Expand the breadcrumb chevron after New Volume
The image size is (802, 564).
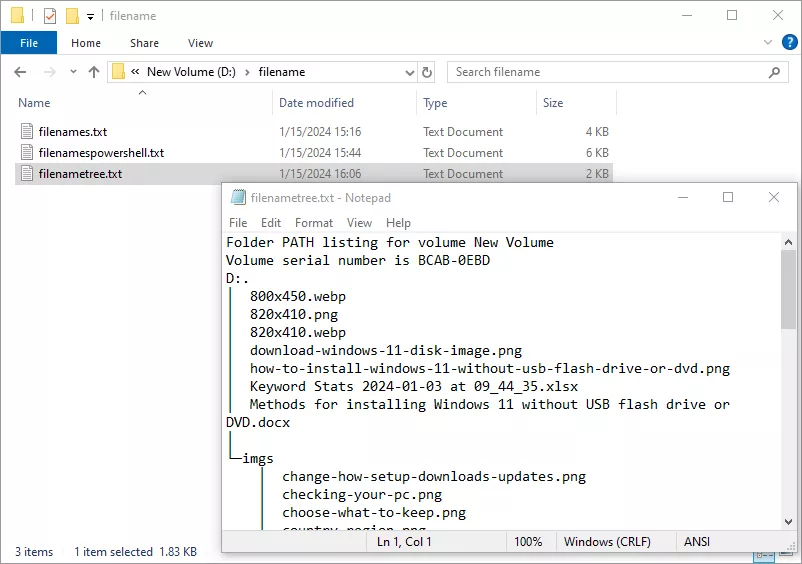point(247,72)
